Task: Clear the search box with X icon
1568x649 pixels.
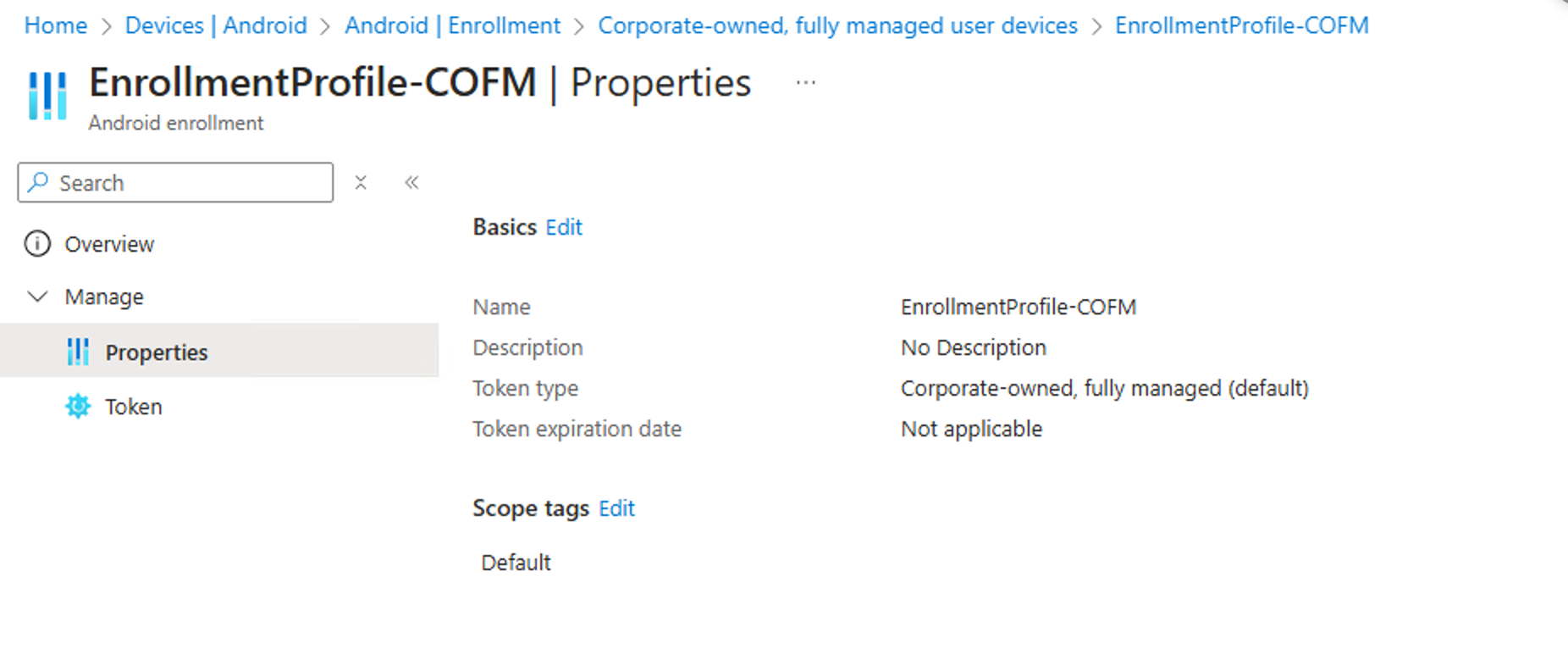Action: [x=361, y=182]
